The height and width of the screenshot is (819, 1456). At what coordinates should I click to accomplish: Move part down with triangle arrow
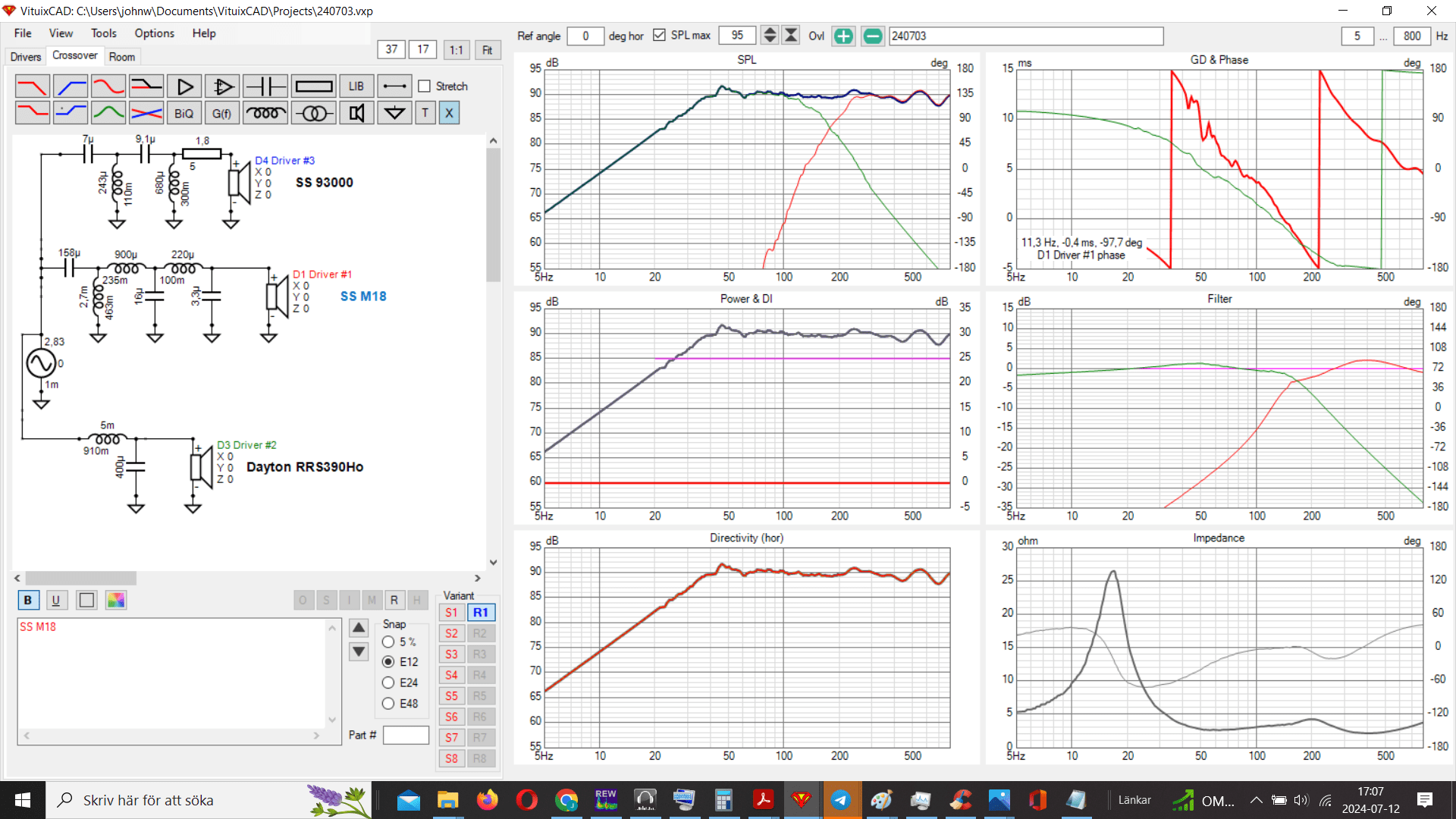pos(359,651)
